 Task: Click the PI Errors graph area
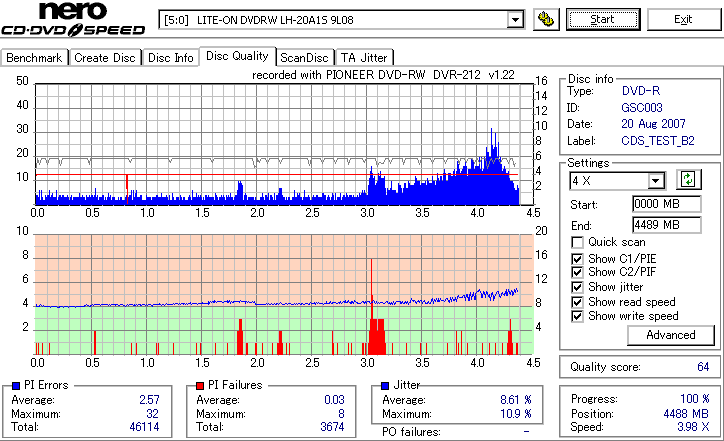coord(284,144)
